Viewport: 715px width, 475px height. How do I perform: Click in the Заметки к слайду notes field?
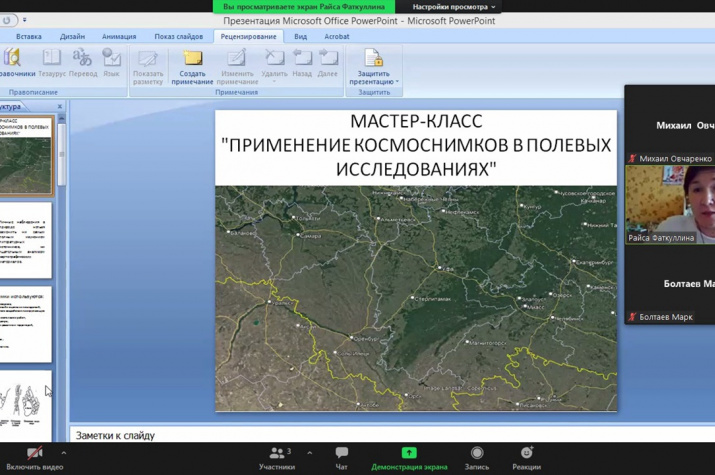point(392,435)
